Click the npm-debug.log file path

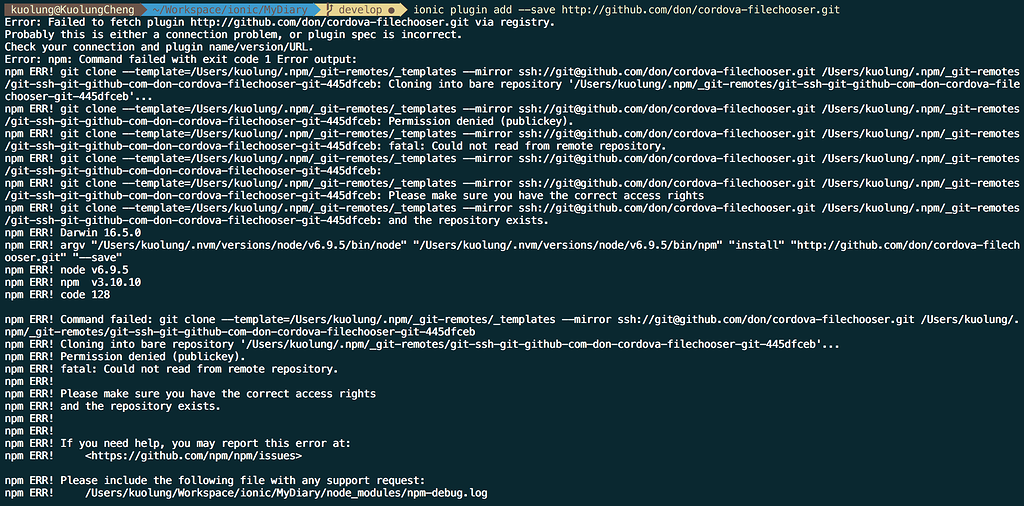coord(286,493)
